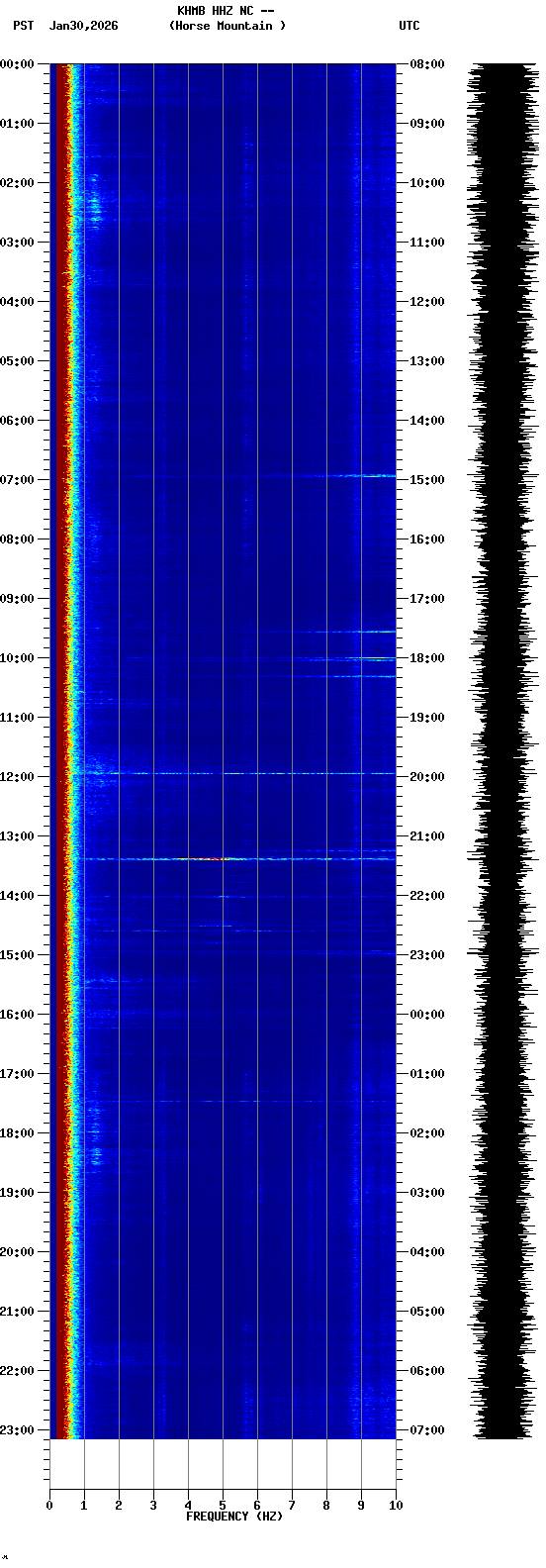Click the 11:00 UTC time label

click(x=427, y=243)
